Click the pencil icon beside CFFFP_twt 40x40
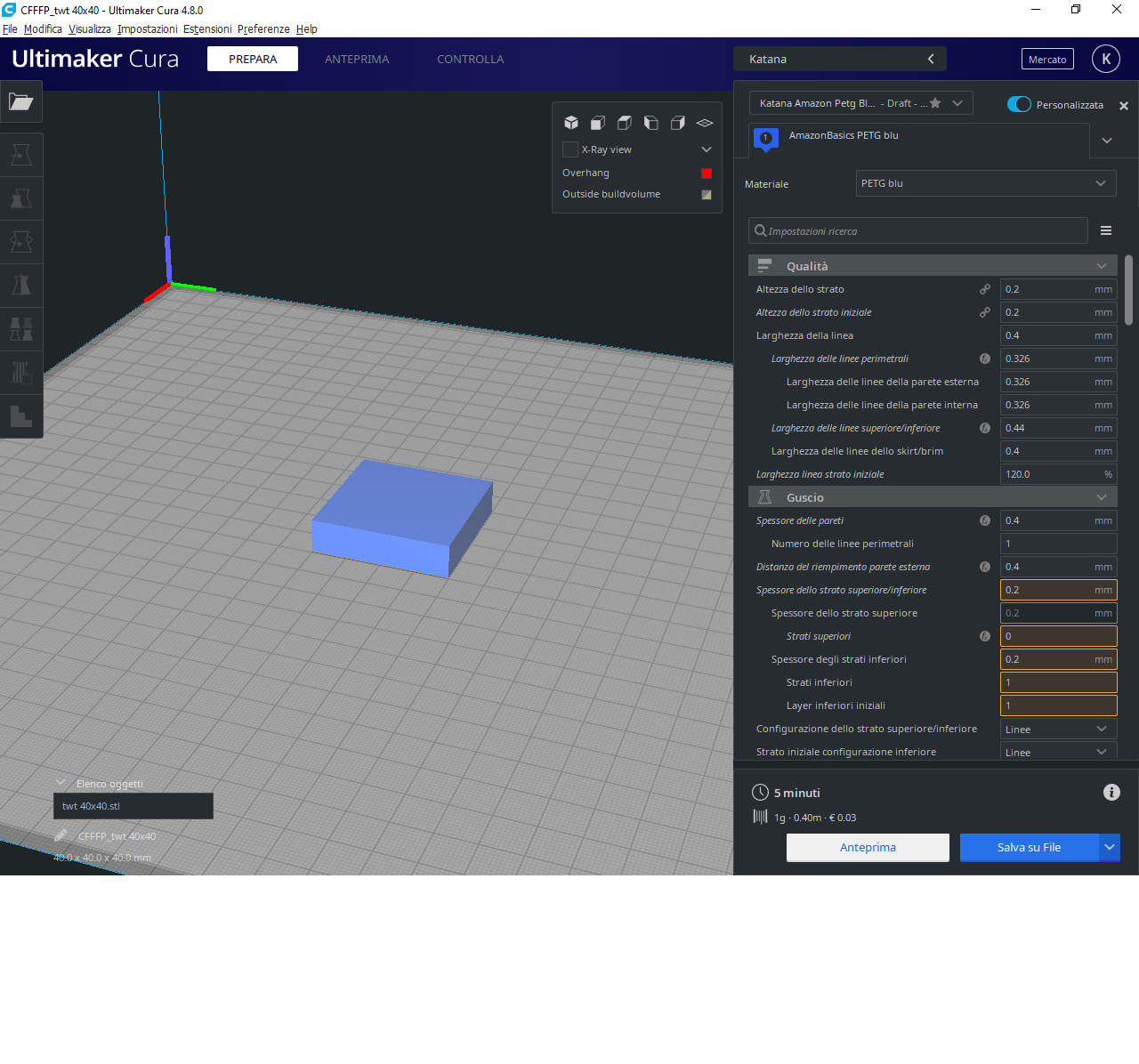The width and height of the screenshot is (1139, 1064). point(61,835)
